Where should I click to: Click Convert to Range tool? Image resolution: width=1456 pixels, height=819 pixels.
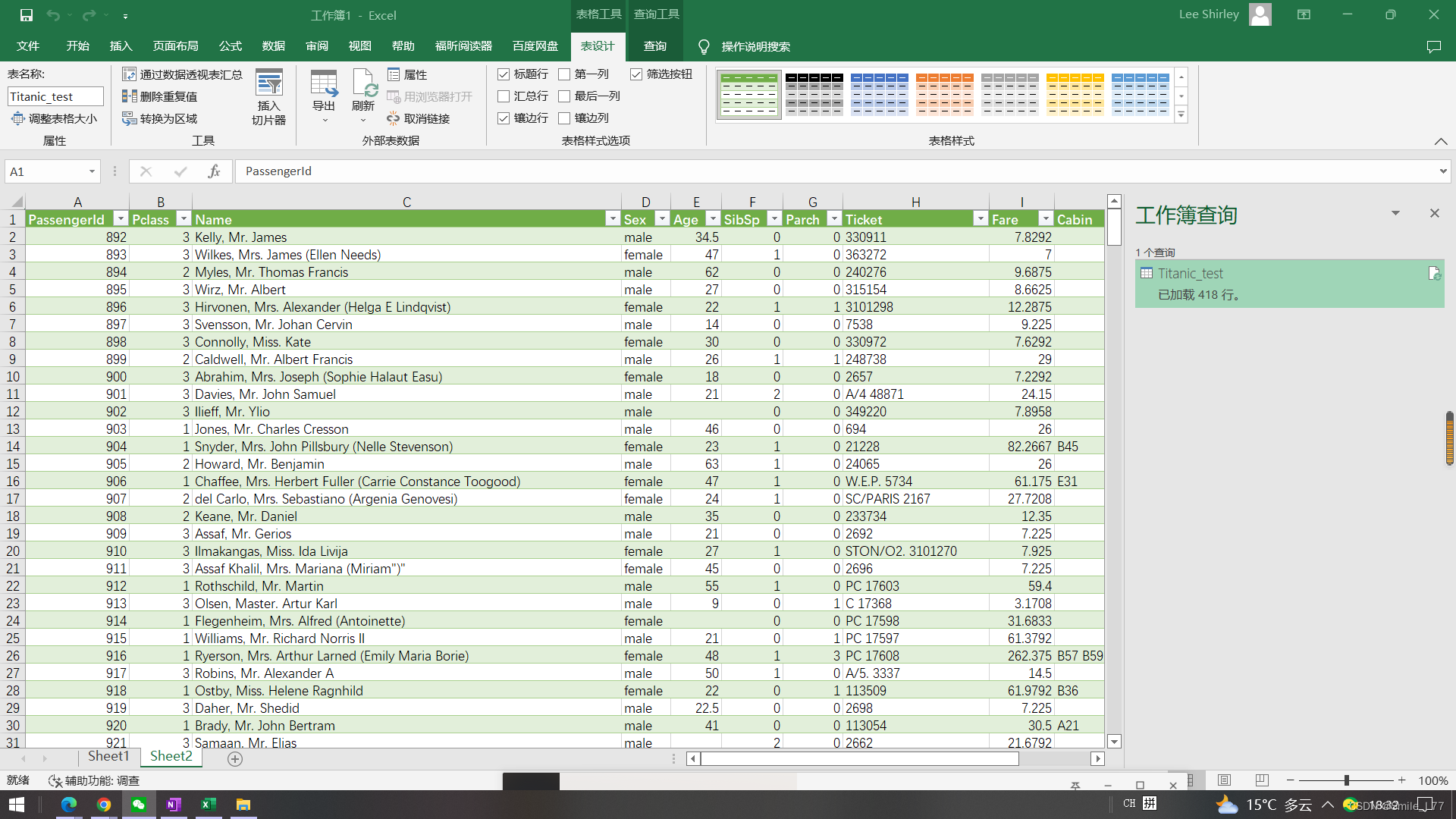(160, 119)
